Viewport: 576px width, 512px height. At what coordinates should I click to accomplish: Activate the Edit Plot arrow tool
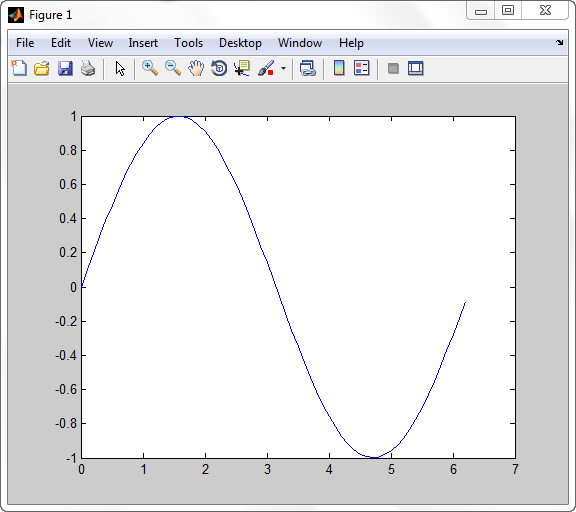tap(120, 69)
